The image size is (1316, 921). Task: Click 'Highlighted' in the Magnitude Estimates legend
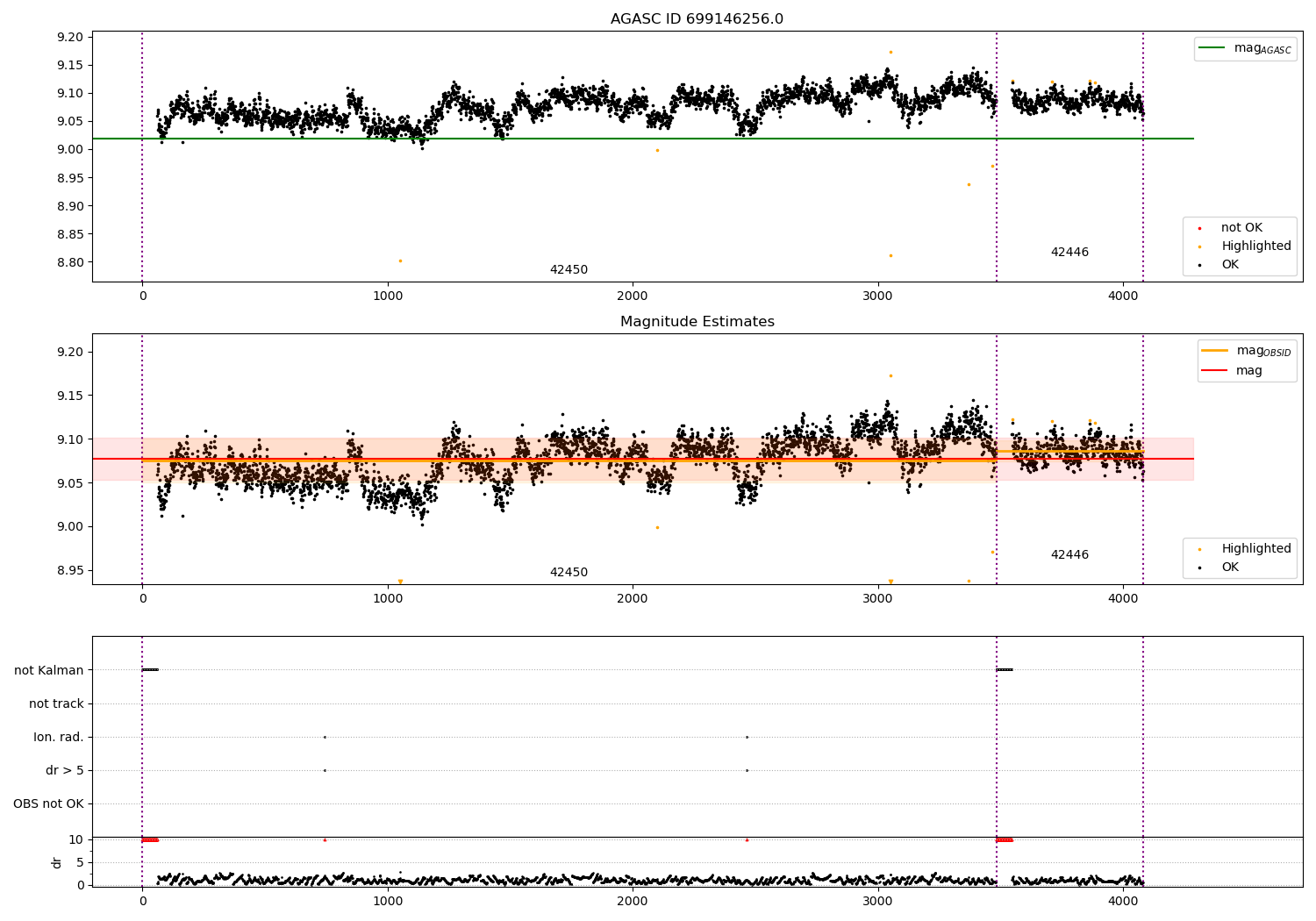point(1256,549)
